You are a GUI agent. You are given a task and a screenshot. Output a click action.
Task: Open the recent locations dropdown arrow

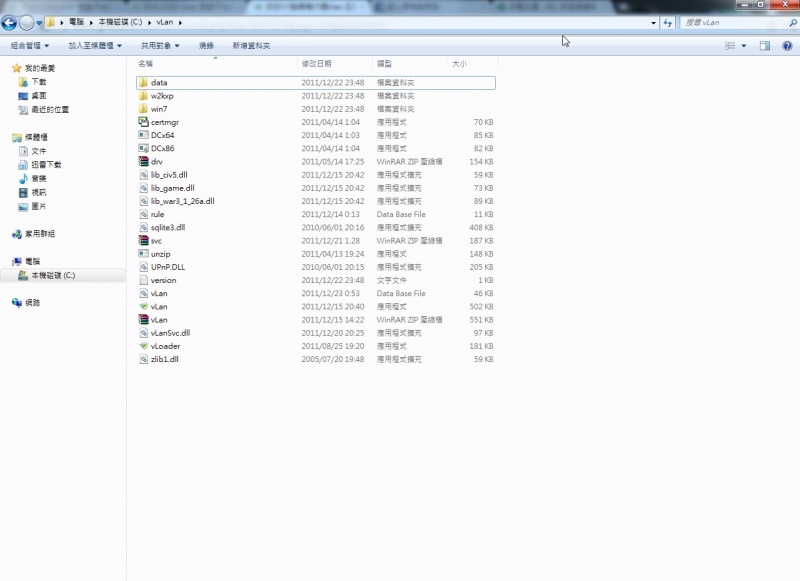[x=39, y=23]
